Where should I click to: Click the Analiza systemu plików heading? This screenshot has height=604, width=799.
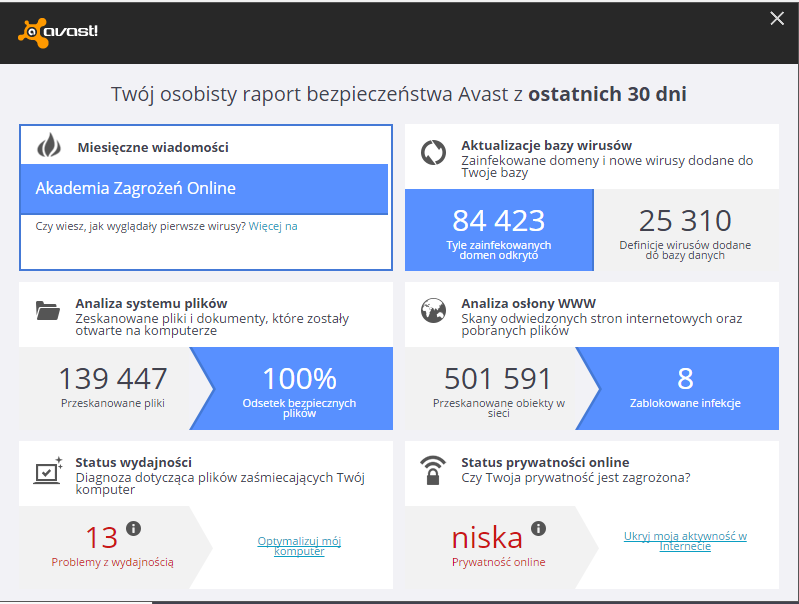point(151,304)
